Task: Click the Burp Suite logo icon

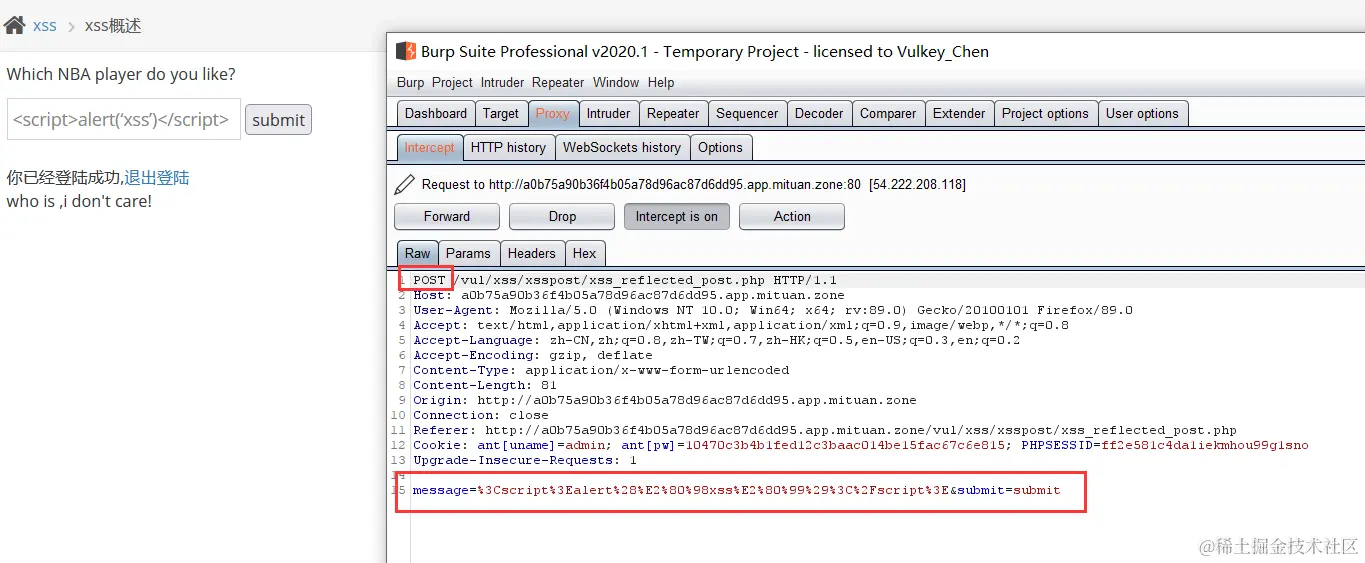Action: click(x=405, y=51)
